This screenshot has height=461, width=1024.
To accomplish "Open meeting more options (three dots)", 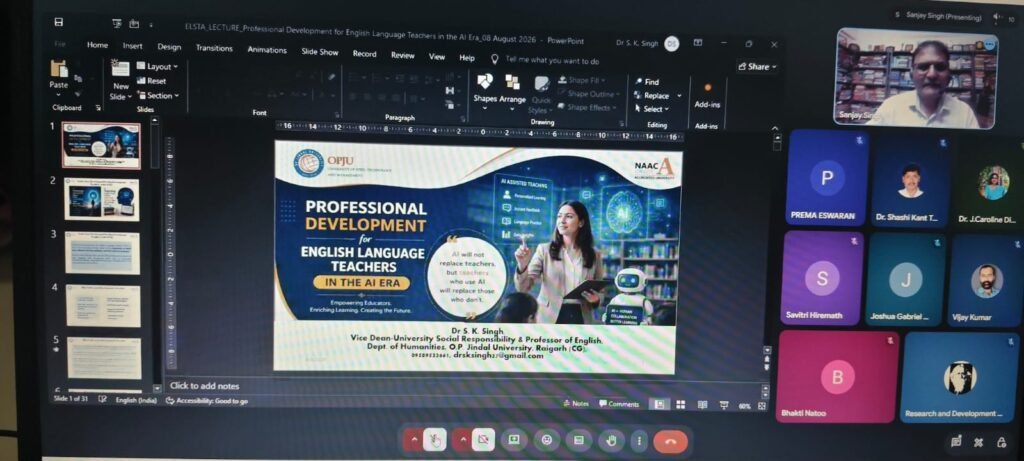I will pyautogui.click(x=639, y=441).
